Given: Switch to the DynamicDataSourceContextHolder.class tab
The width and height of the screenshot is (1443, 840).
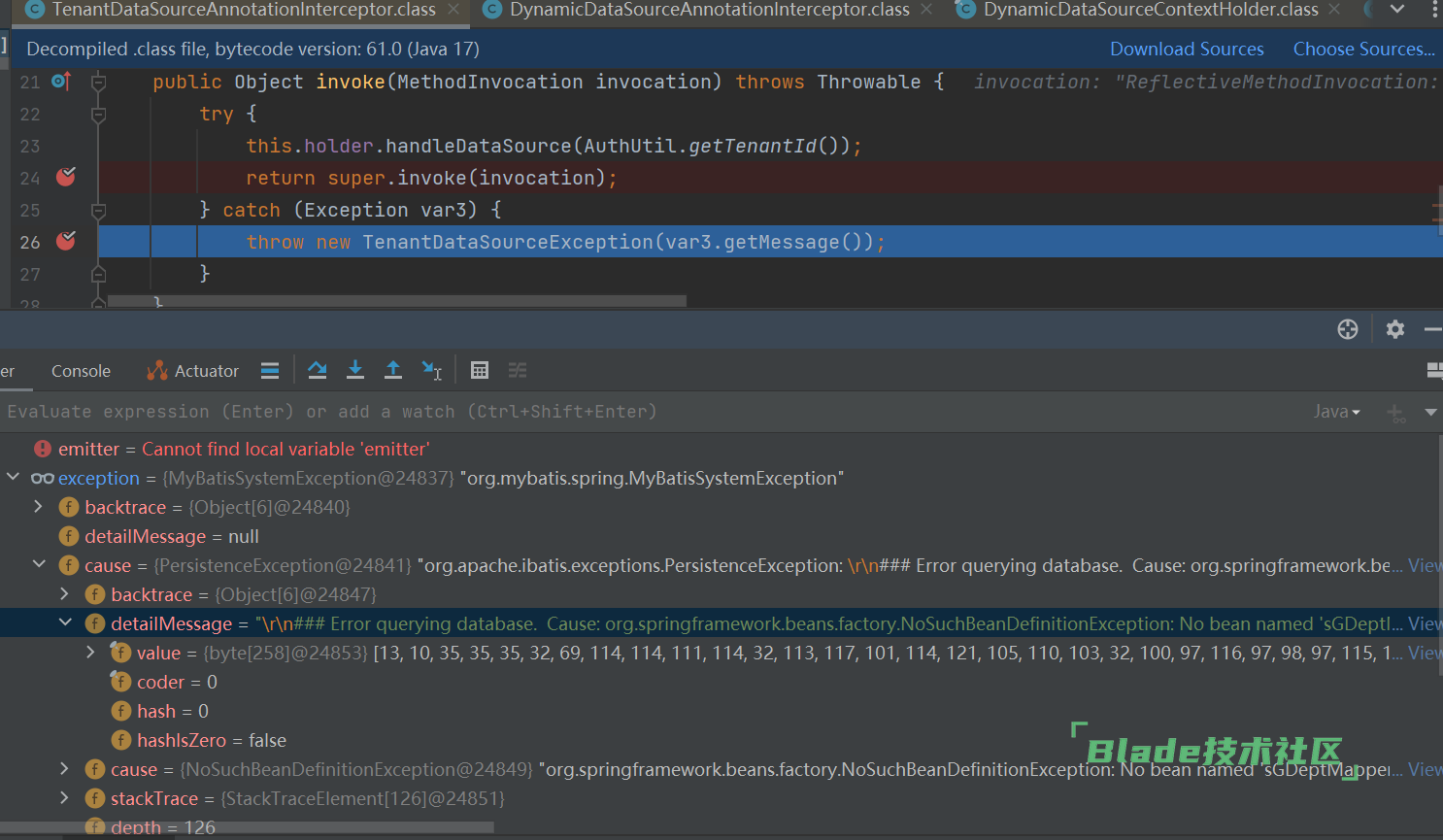Looking at the screenshot, I should (x=1151, y=10).
